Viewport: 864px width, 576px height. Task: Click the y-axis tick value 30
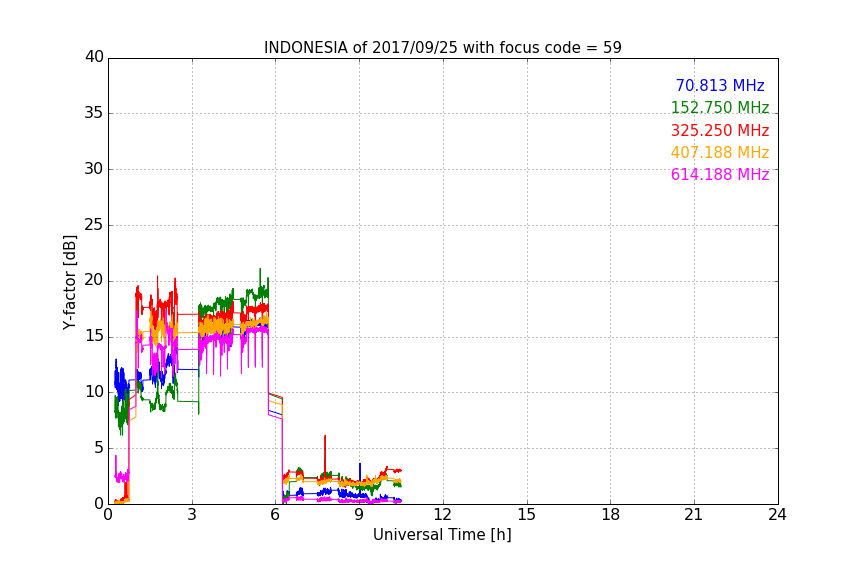pyautogui.click(x=94, y=169)
